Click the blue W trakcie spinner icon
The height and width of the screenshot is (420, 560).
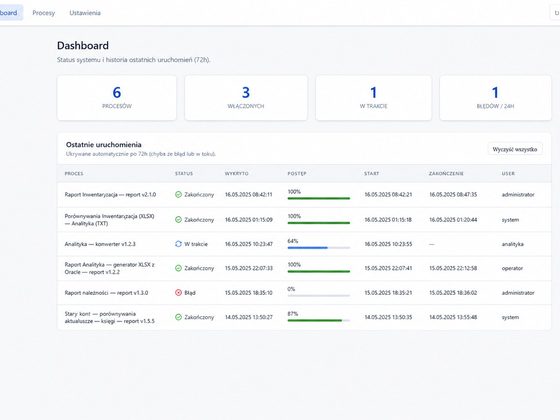click(x=179, y=244)
